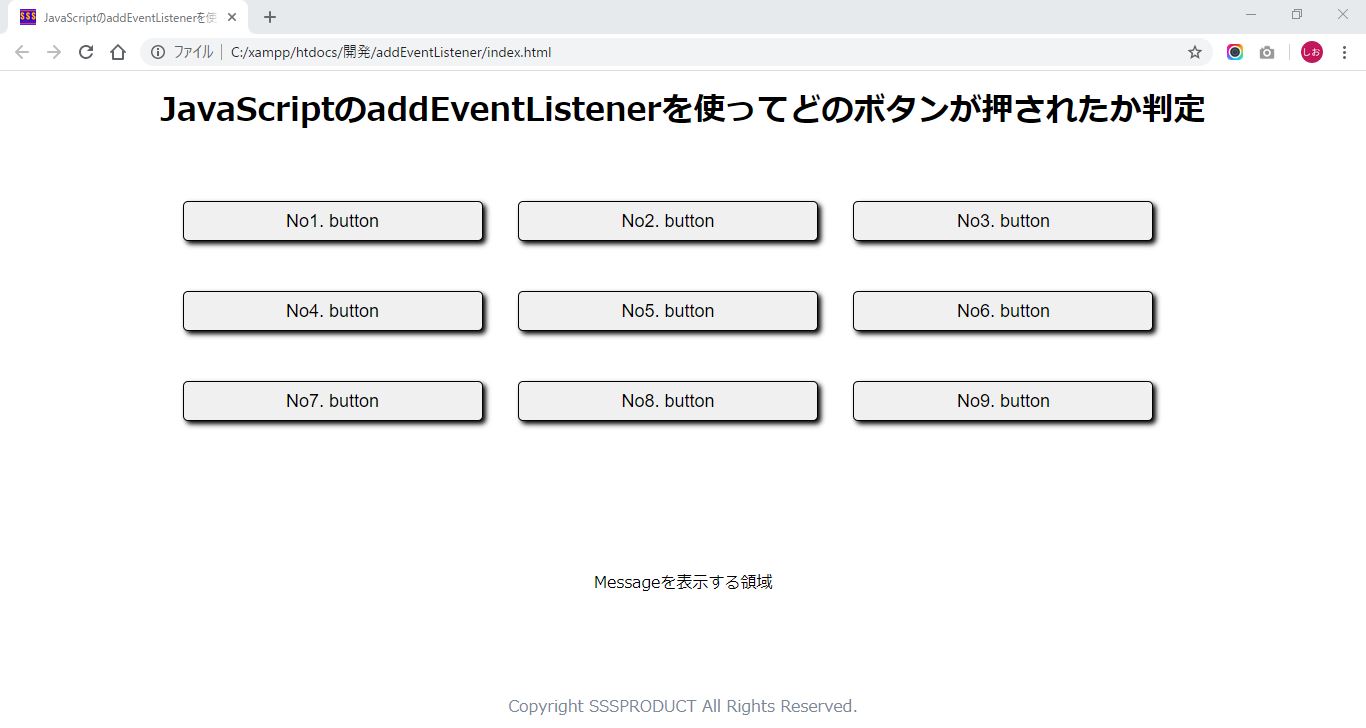This screenshot has height=728, width=1366.
Task: Hit the No3. button
Action: (x=1002, y=221)
